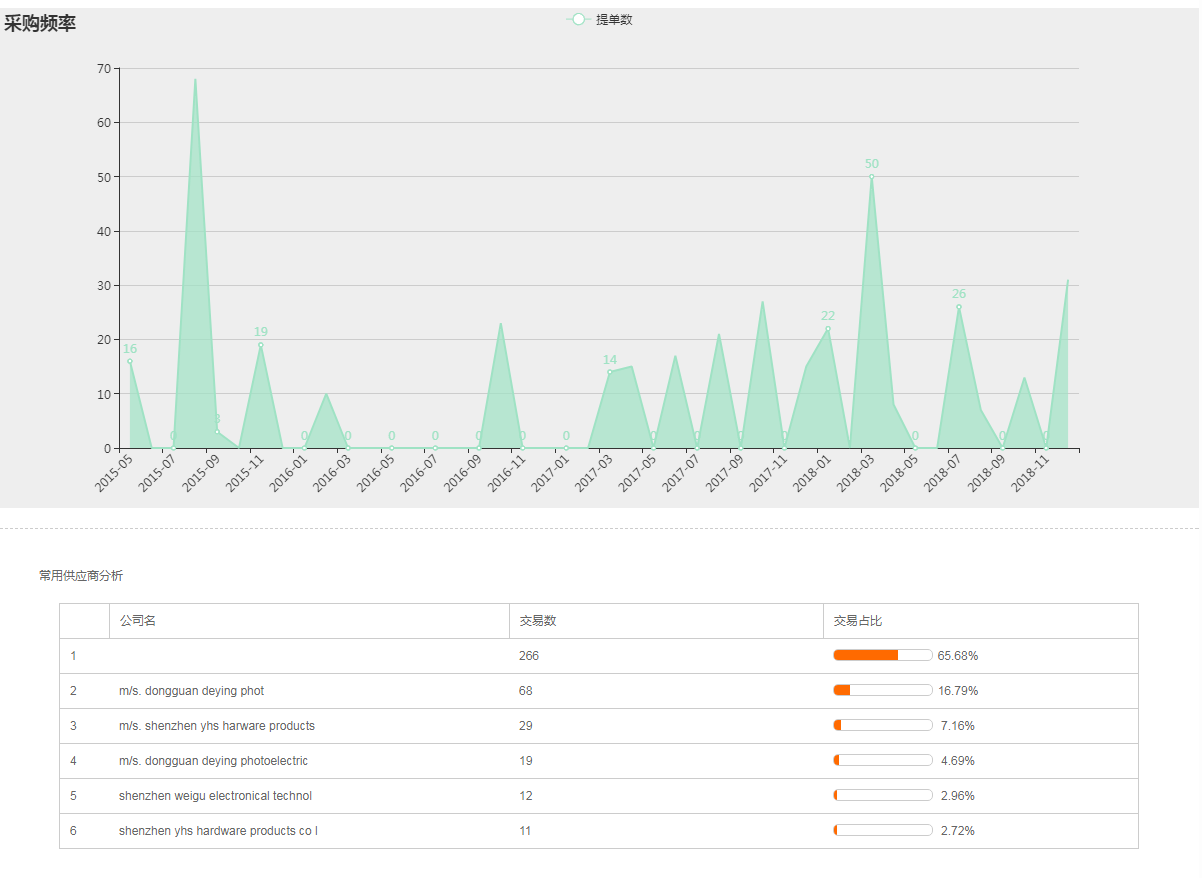Click the progress bar beside 7.16%

pyautogui.click(x=883, y=725)
